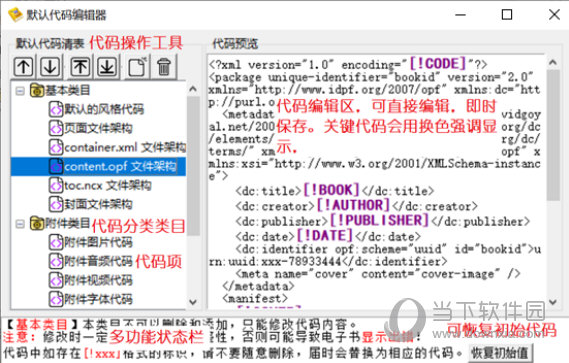Minimize the 默认代码编辑器 window
The width and height of the screenshot is (569, 363).
coord(460,15)
